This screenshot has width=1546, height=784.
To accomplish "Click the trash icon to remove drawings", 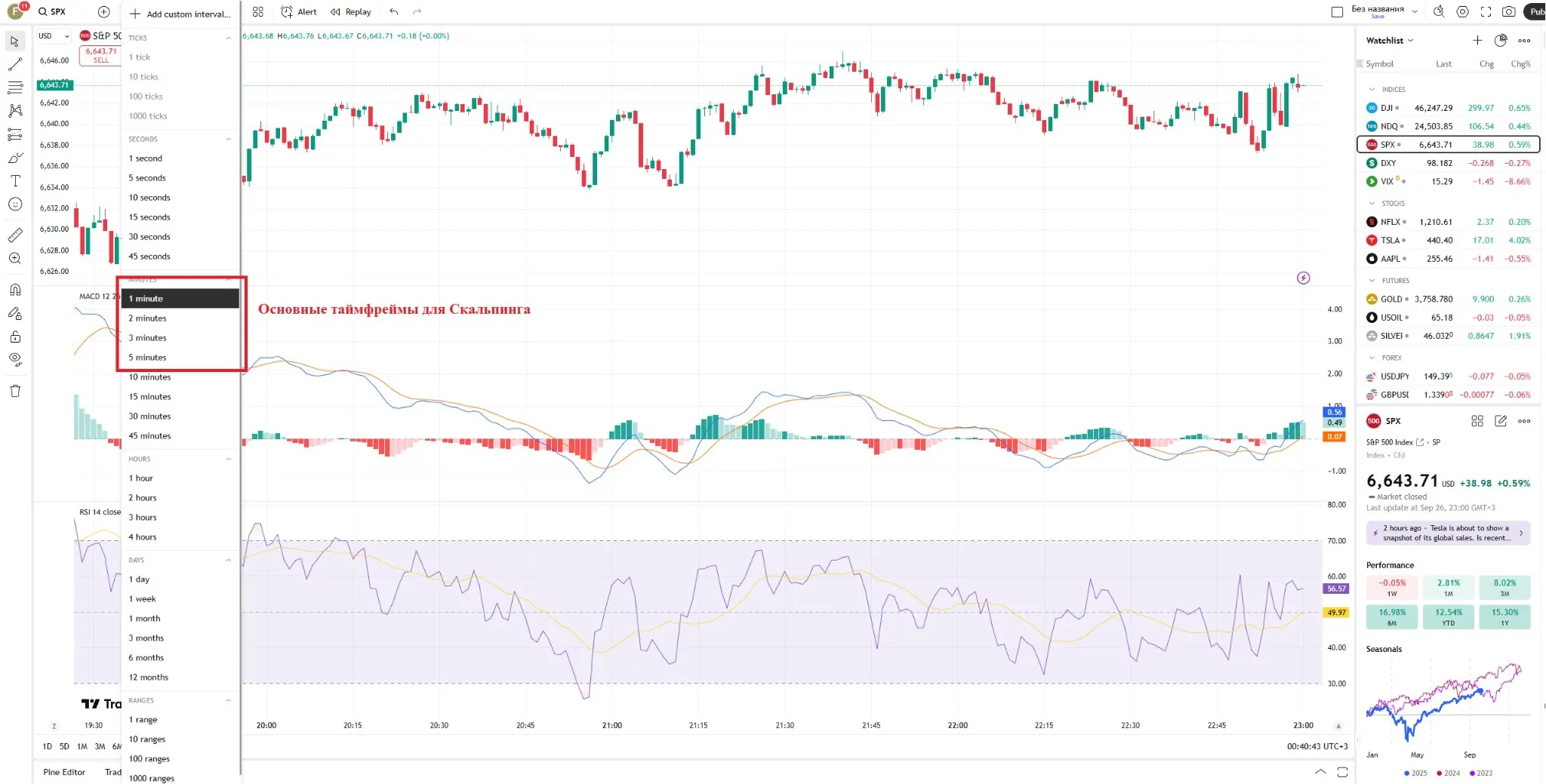I will (15, 391).
